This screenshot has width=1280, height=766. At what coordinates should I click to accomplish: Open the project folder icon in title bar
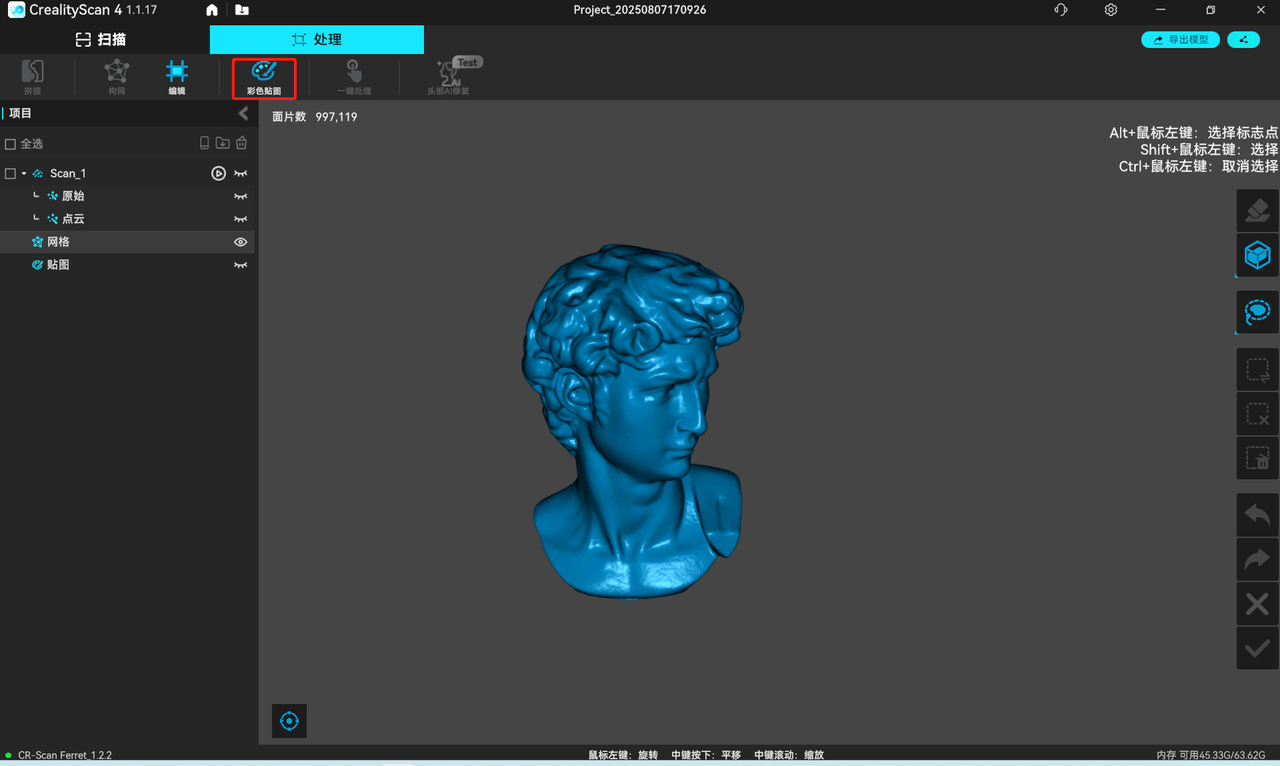click(242, 10)
